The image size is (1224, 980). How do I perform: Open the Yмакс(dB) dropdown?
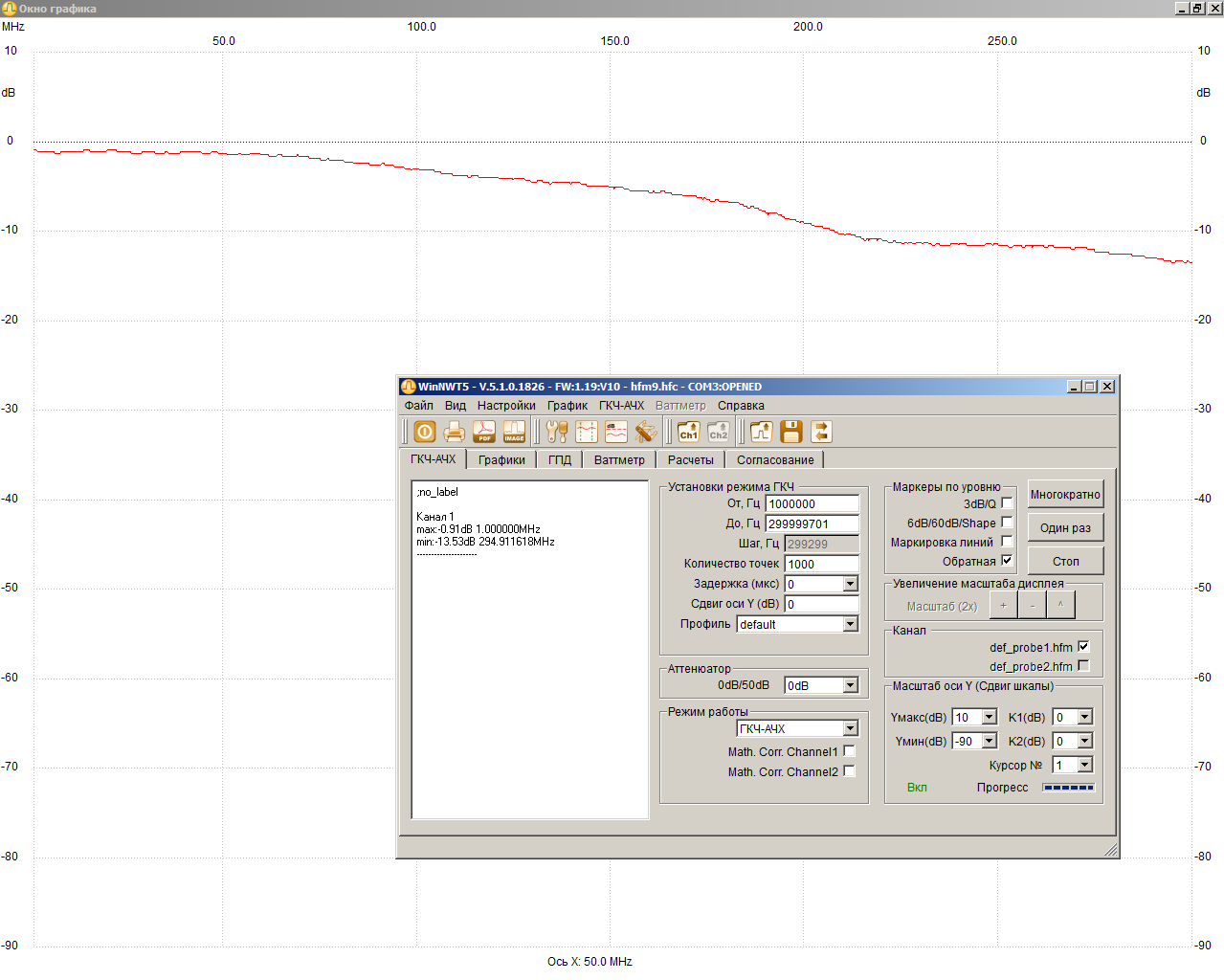pos(989,718)
